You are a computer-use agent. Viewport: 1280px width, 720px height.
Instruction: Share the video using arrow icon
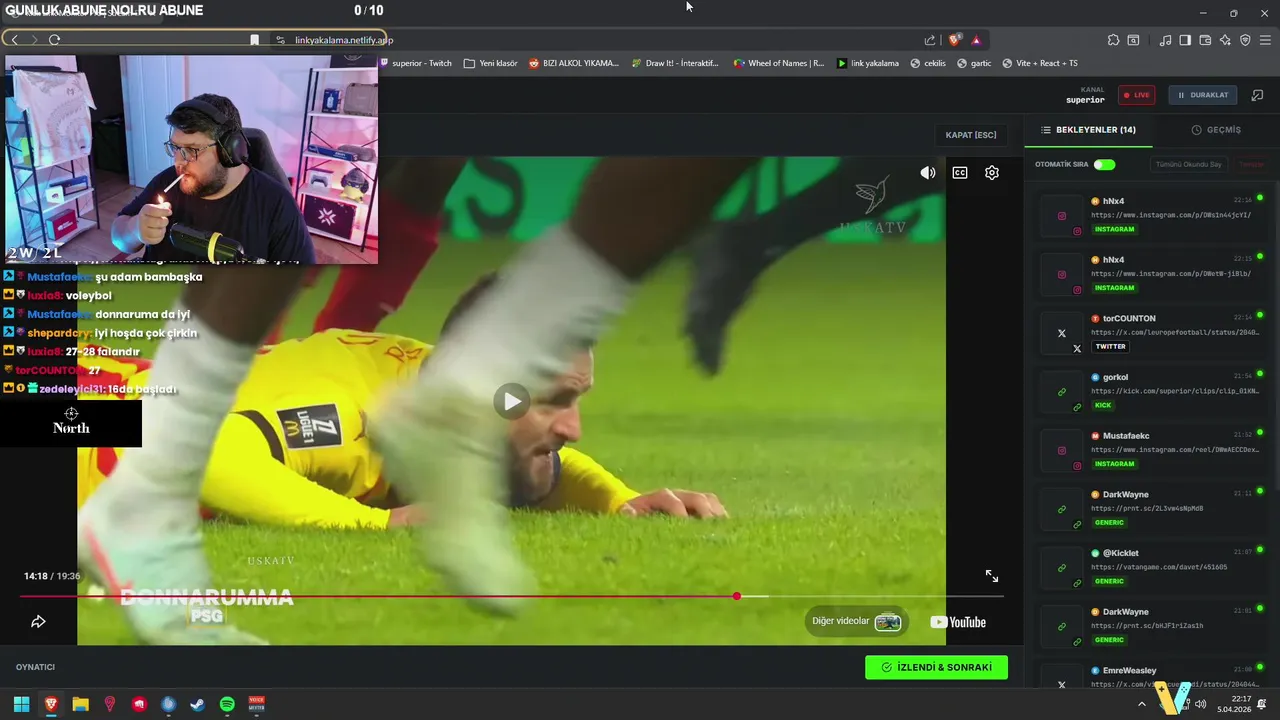coord(38,622)
